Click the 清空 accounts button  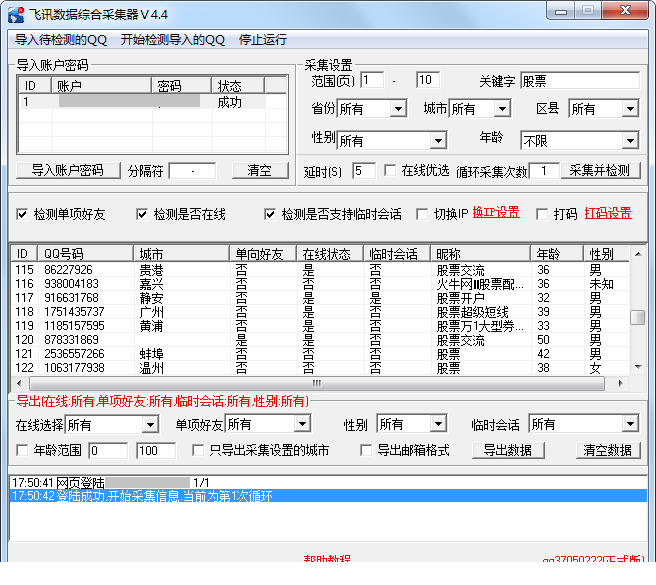coord(260,170)
